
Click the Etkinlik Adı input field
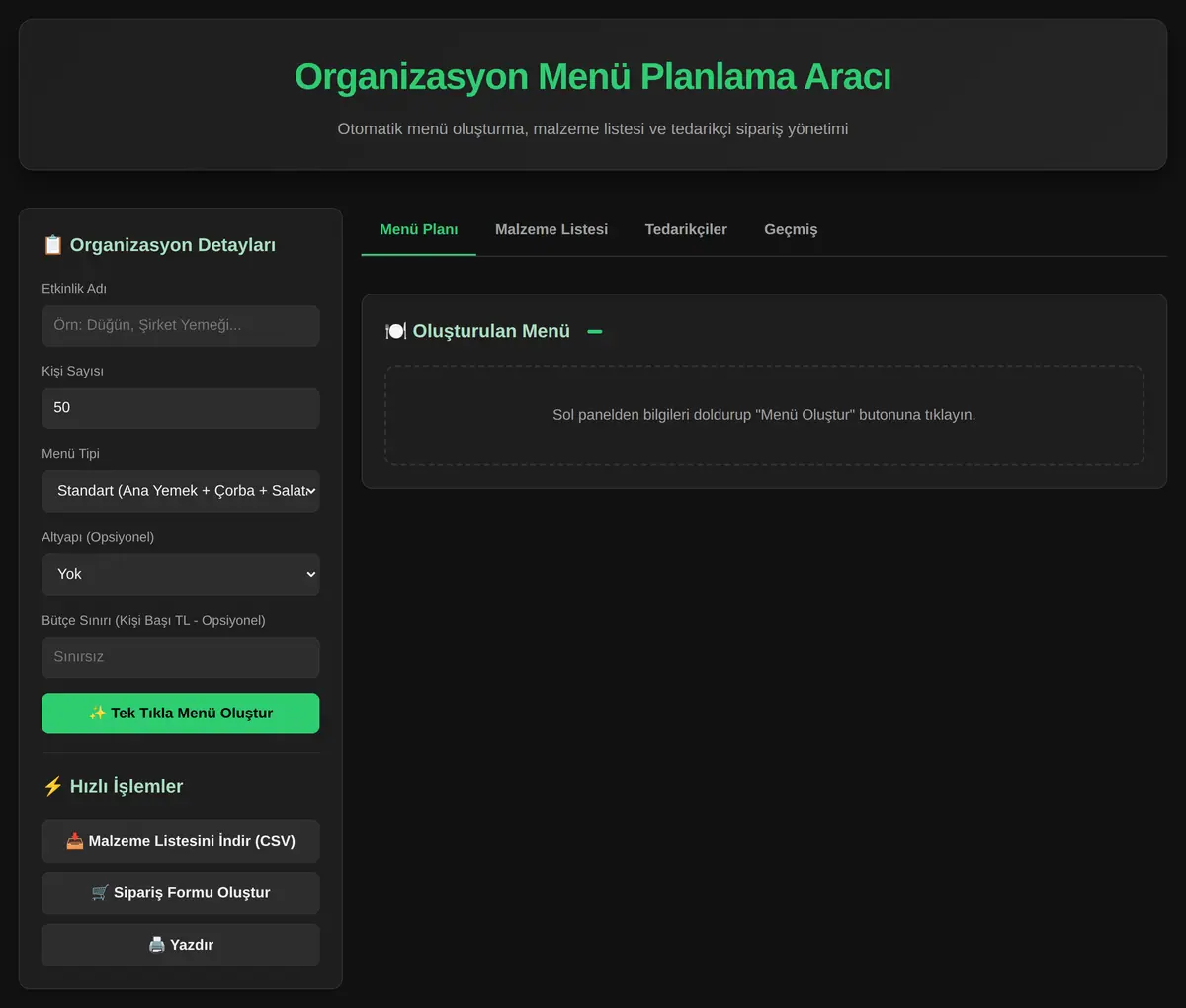[x=180, y=325]
